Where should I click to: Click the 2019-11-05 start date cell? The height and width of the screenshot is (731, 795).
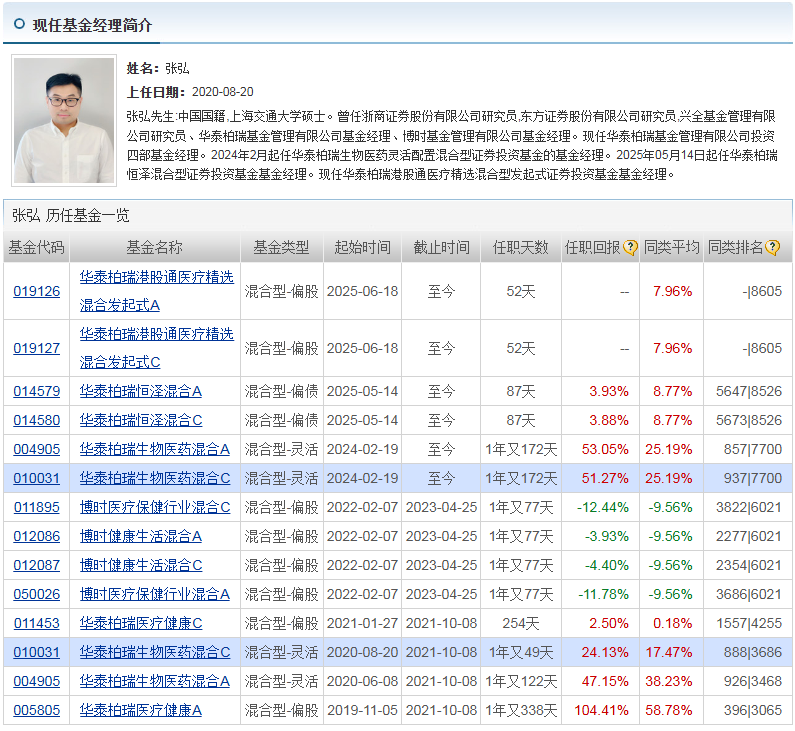(363, 710)
